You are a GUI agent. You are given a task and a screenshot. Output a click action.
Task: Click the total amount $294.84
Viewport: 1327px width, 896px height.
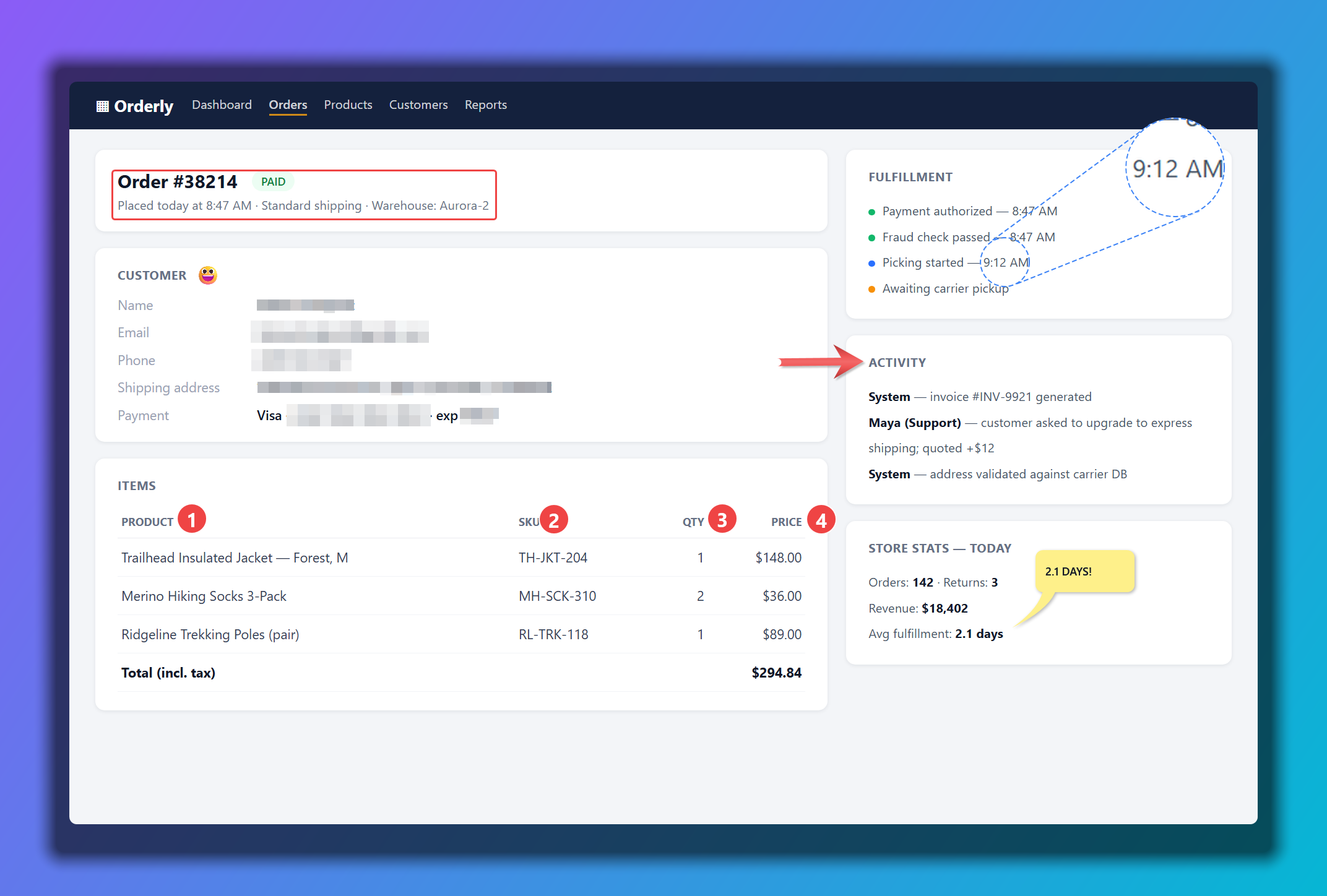(x=776, y=673)
